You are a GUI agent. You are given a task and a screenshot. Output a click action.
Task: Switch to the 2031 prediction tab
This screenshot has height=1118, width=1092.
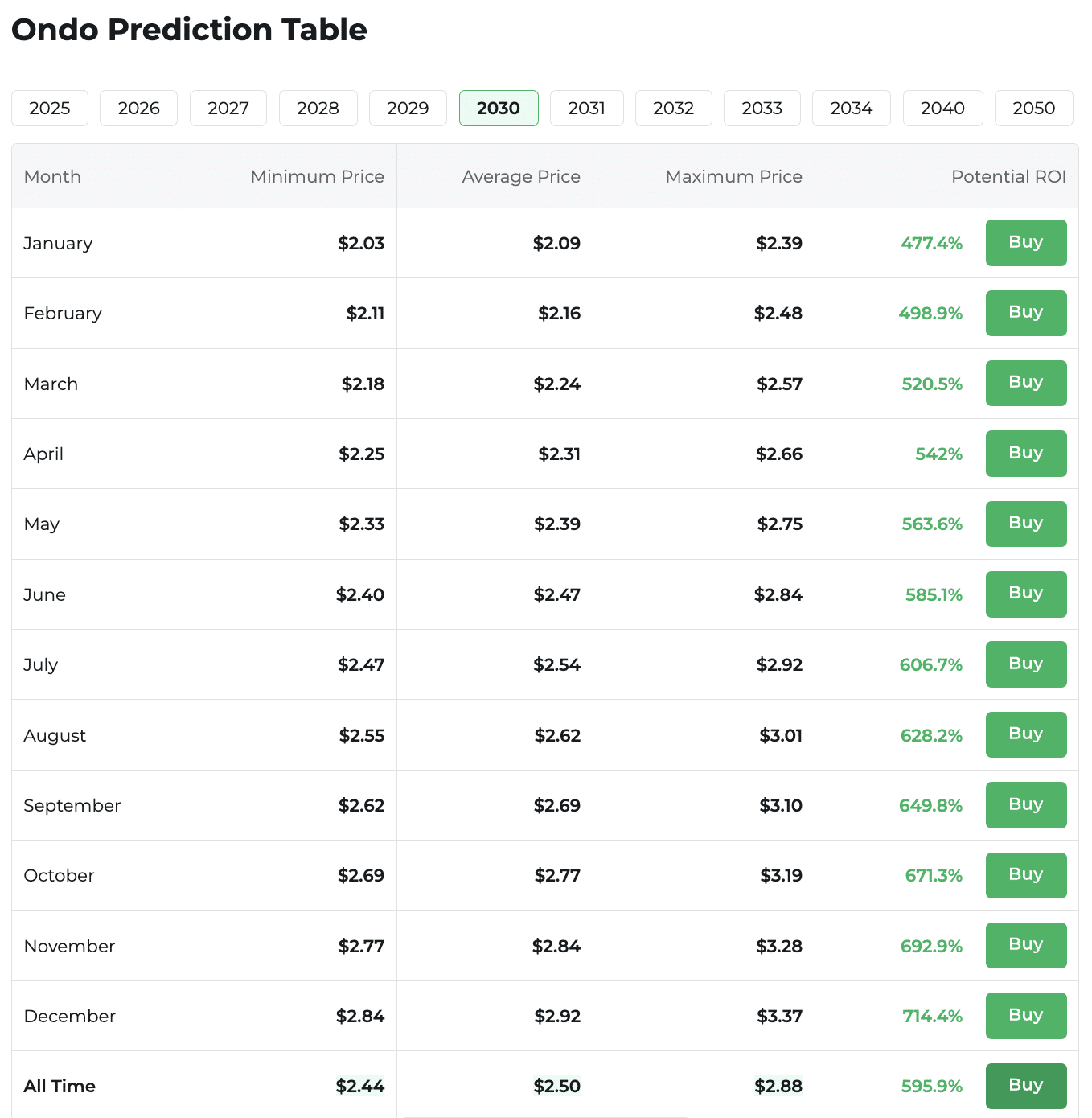coord(586,108)
